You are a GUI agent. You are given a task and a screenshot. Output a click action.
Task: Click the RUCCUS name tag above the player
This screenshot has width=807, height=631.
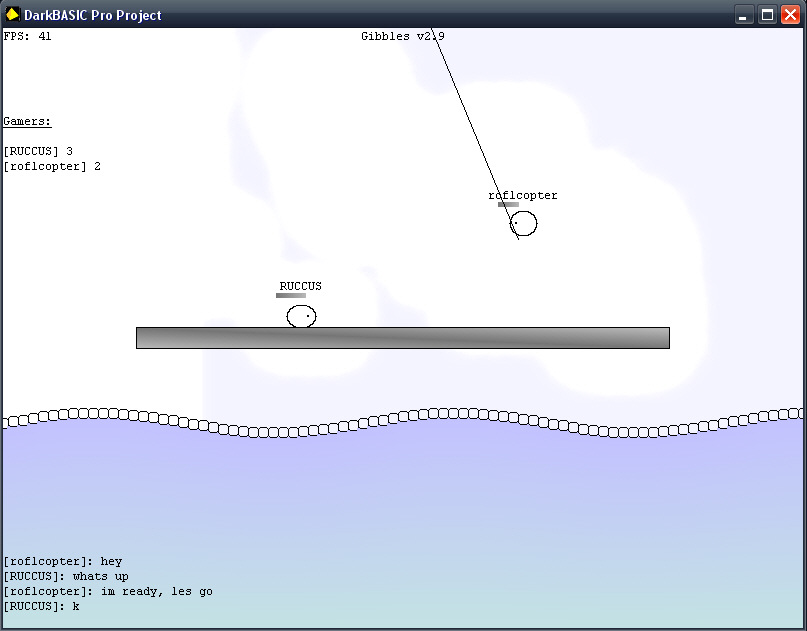click(300, 286)
